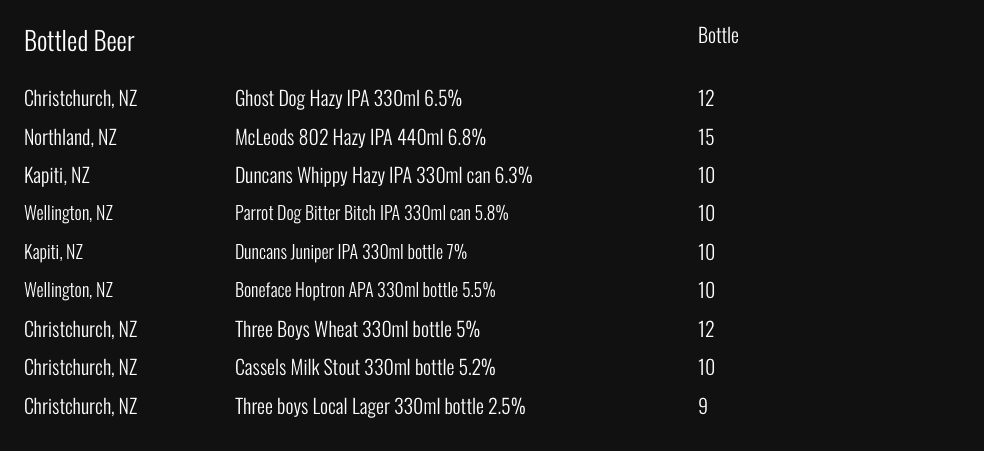
Task: Click price 10 for Cassels Milk Stout
Action: (x=706, y=367)
